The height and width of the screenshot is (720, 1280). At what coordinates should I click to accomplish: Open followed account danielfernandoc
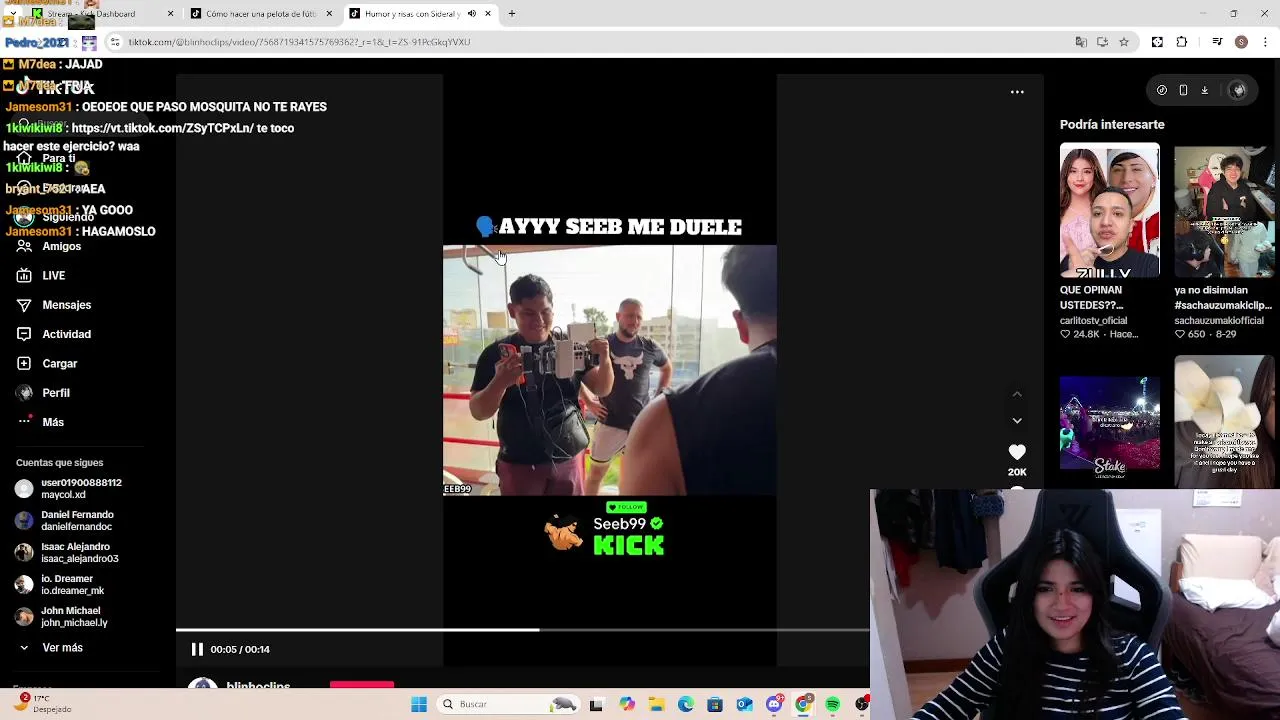(65, 521)
